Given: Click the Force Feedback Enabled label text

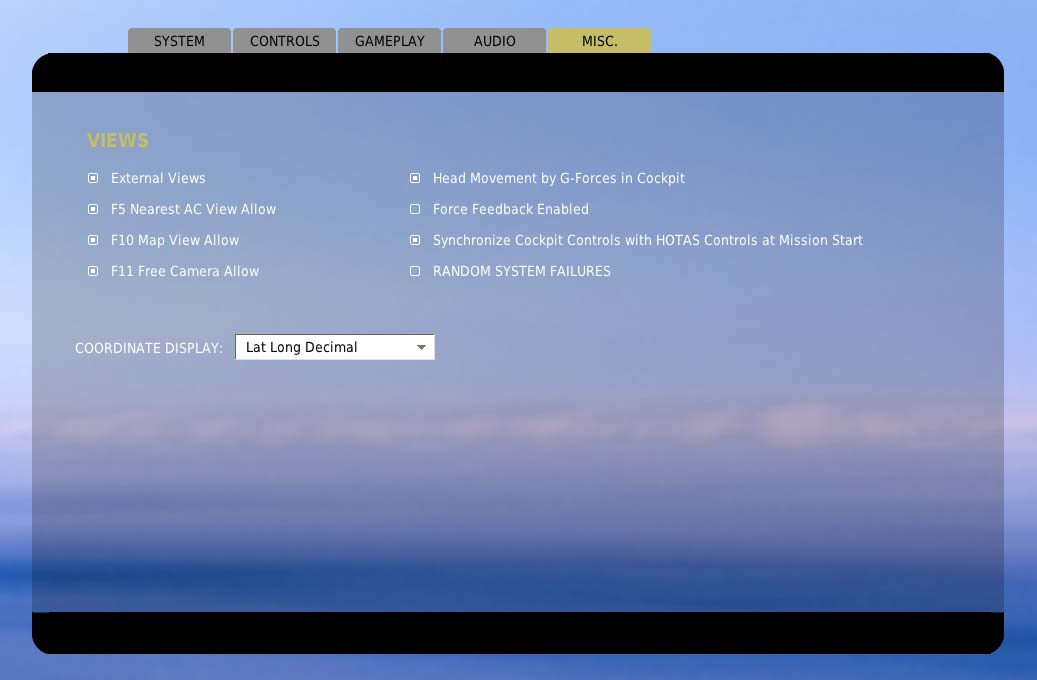Looking at the screenshot, I should tap(511, 209).
